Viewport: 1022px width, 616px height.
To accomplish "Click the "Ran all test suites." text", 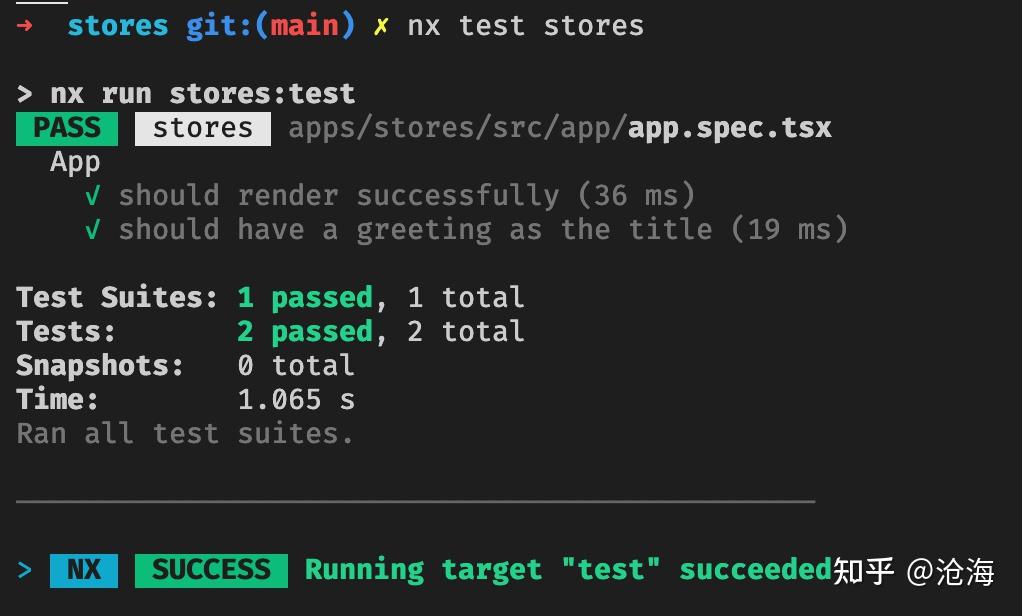I will pos(185,434).
